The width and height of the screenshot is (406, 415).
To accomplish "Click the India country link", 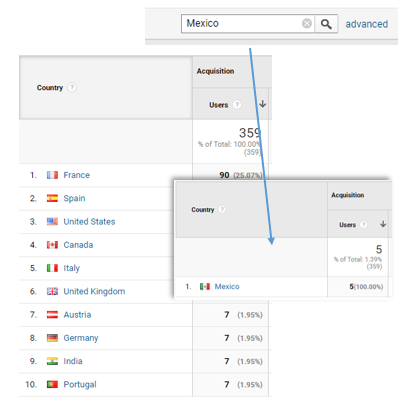I will pos(73,361).
